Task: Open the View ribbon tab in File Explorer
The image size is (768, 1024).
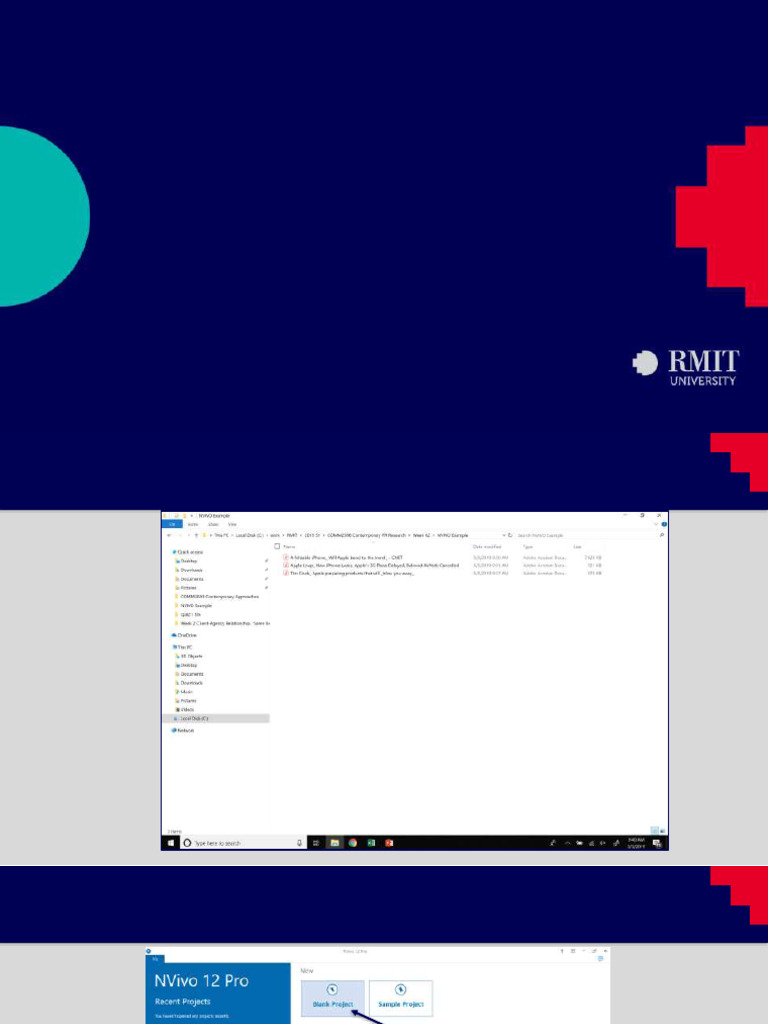Action: pyautogui.click(x=232, y=524)
